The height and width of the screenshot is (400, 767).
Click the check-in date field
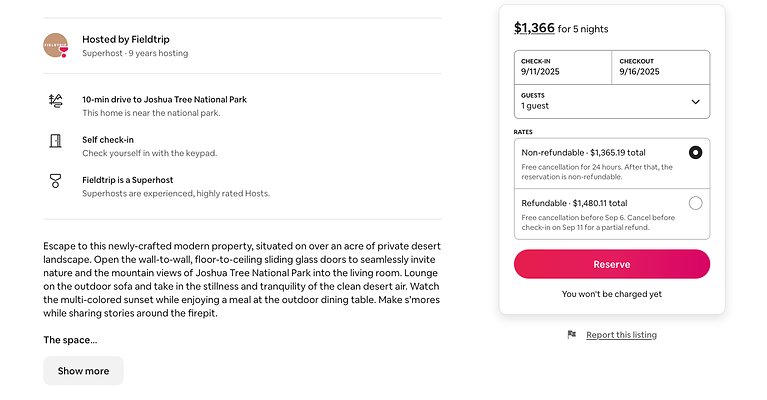pyautogui.click(x=562, y=67)
